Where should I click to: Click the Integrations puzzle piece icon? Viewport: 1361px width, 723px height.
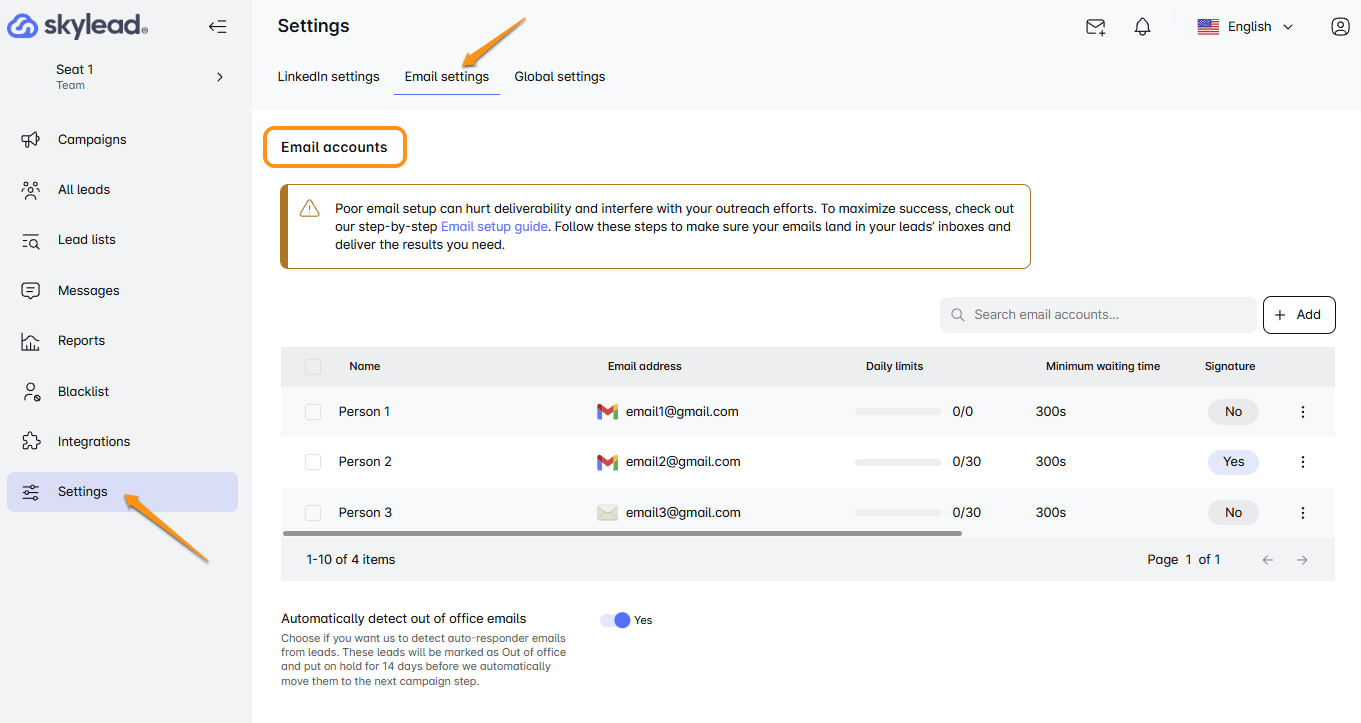31,442
